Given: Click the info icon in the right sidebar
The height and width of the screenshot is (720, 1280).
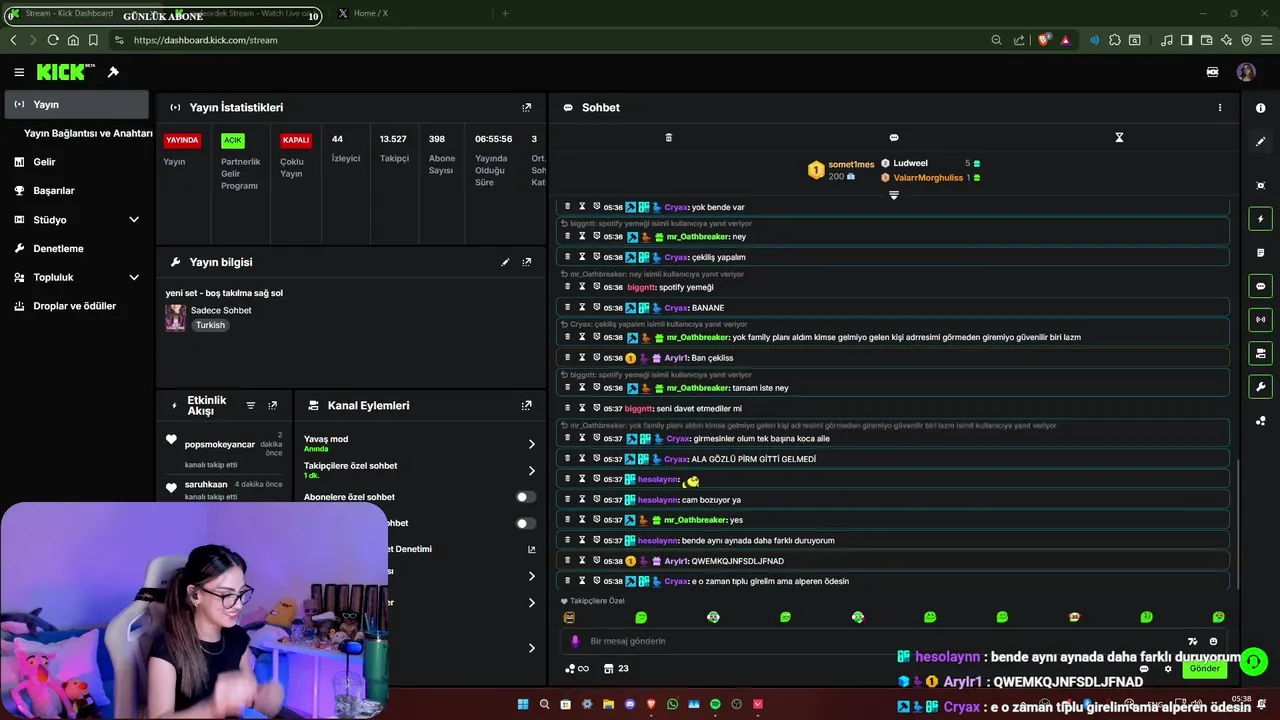Looking at the screenshot, I should pyautogui.click(x=1260, y=108).
